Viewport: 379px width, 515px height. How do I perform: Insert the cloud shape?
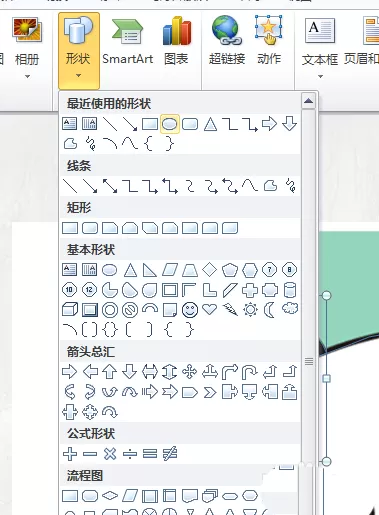coord(290,308)
